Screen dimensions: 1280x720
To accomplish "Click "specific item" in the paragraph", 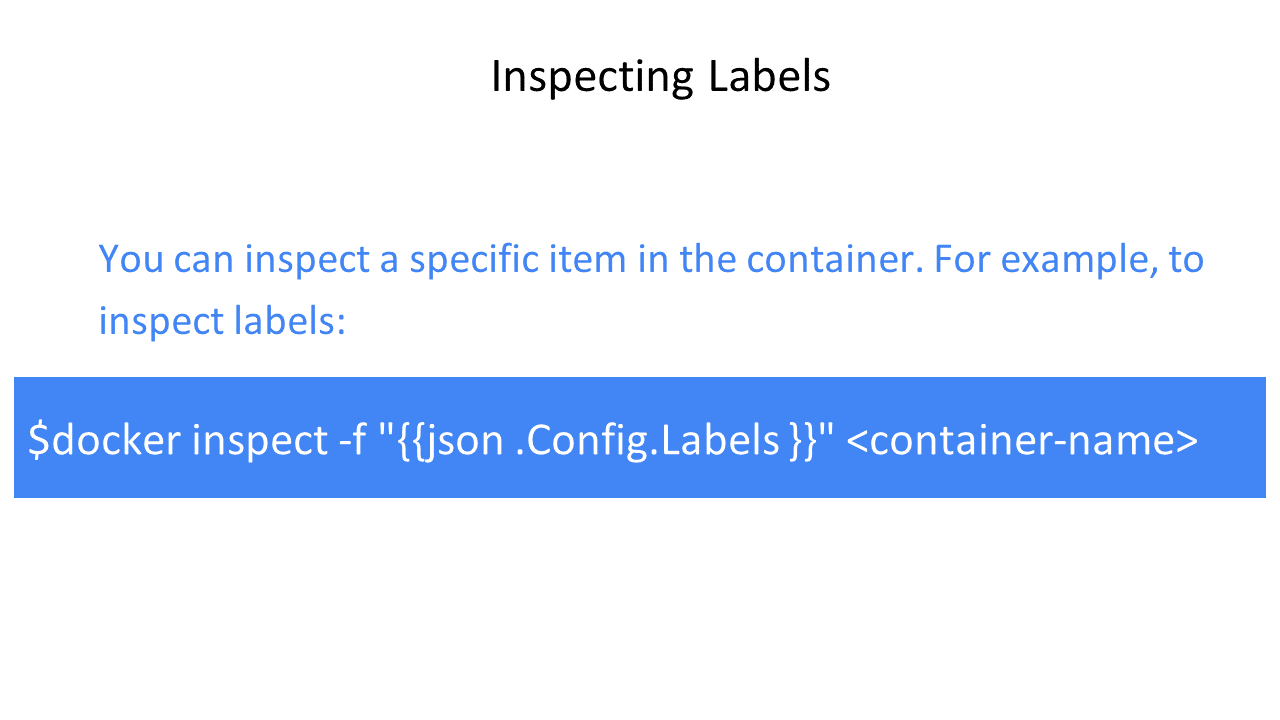I will 510,260.
